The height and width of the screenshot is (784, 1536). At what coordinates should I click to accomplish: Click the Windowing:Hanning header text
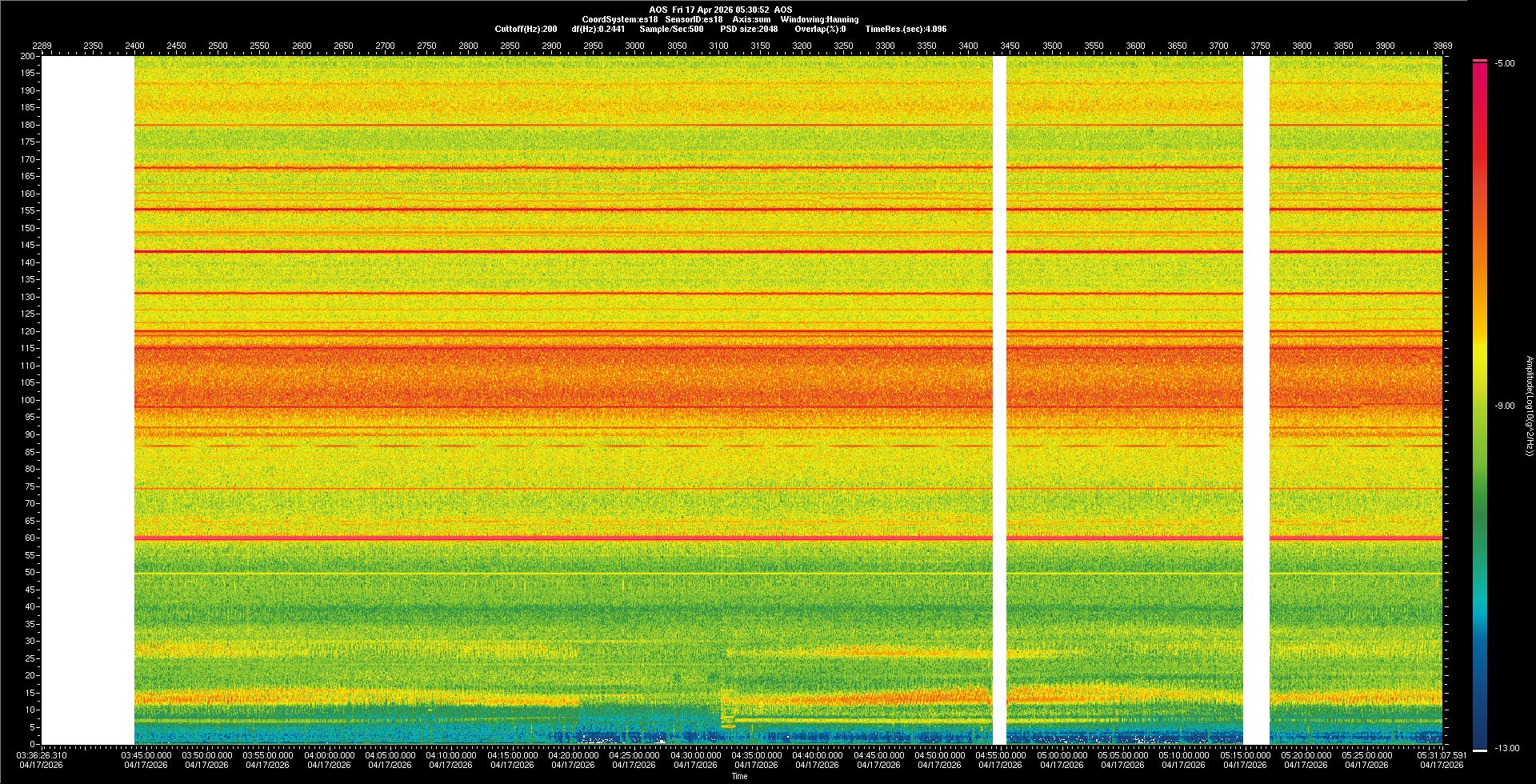coord(819,20)
